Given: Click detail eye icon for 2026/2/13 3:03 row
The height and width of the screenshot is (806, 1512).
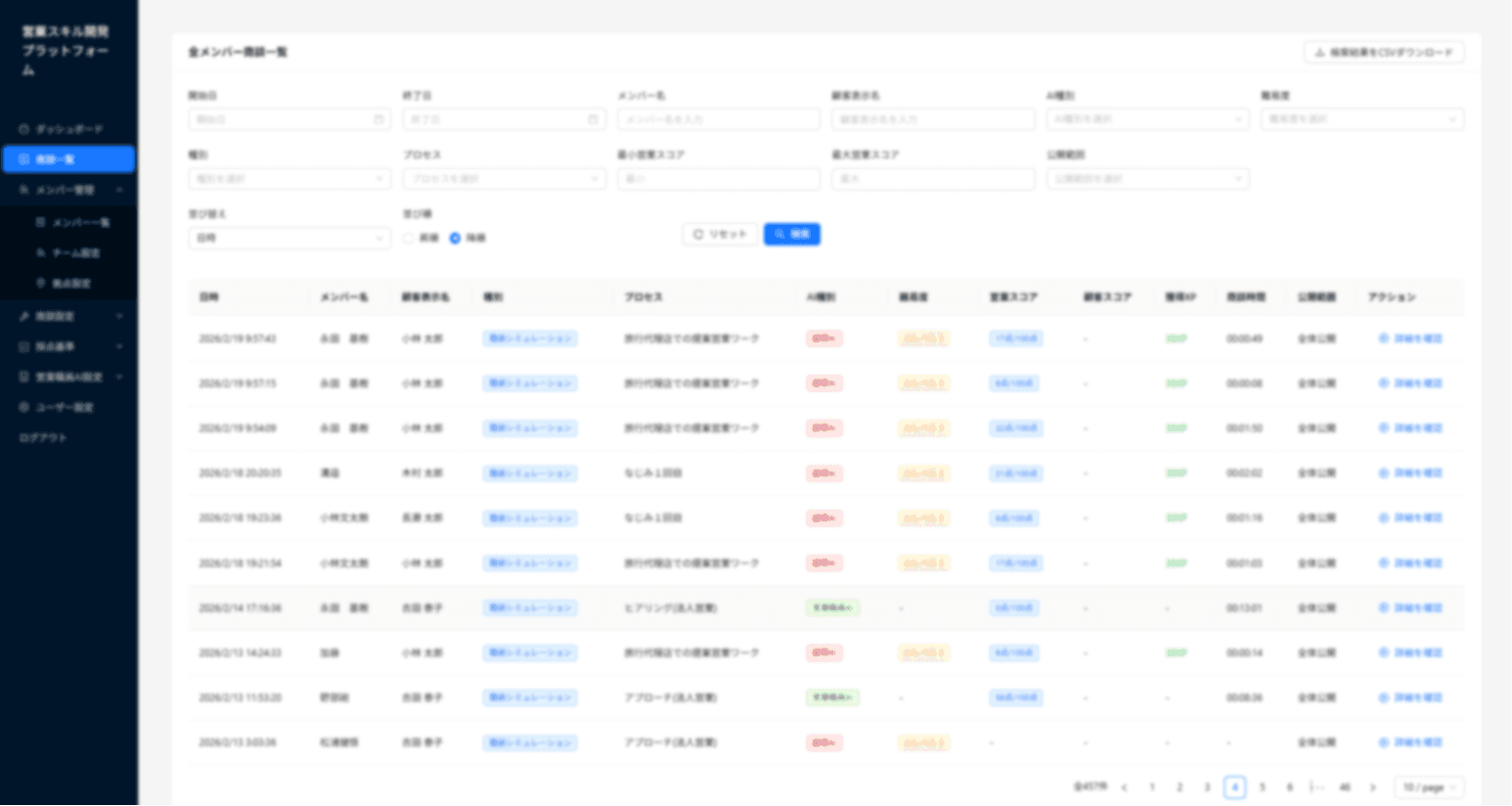Looking at the screenshot, I should 1384,743.
